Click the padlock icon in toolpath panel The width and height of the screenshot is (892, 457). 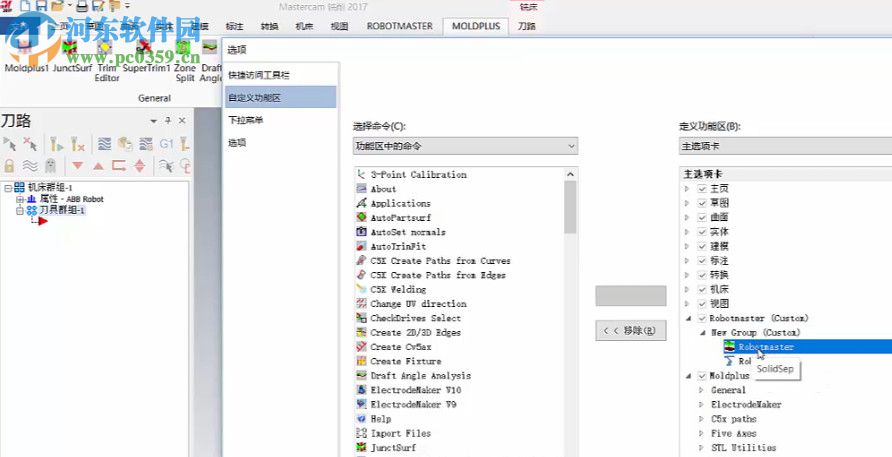point(9,166)
